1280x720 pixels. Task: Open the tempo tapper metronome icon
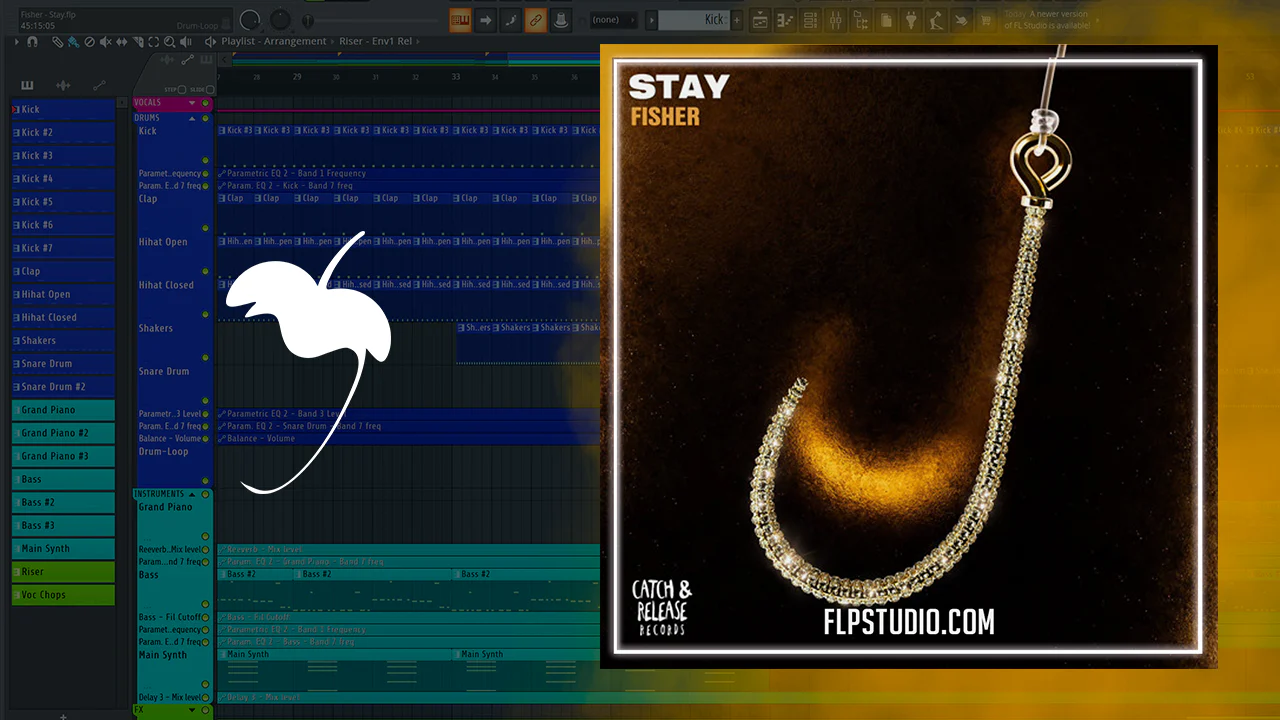tap(936, 19)
